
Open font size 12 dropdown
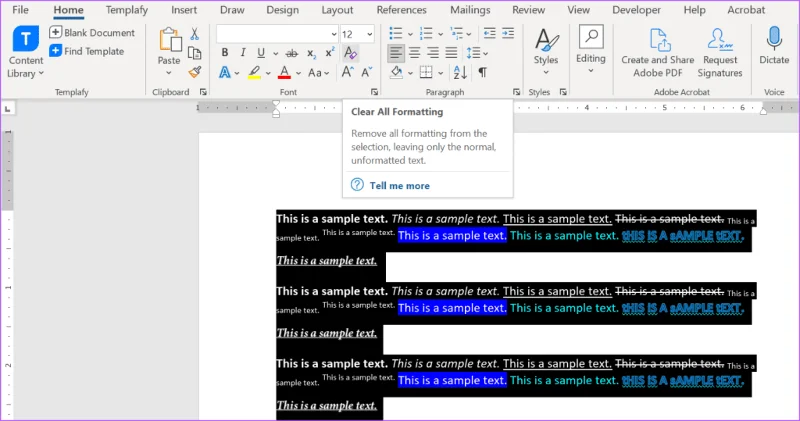(369, 34)
